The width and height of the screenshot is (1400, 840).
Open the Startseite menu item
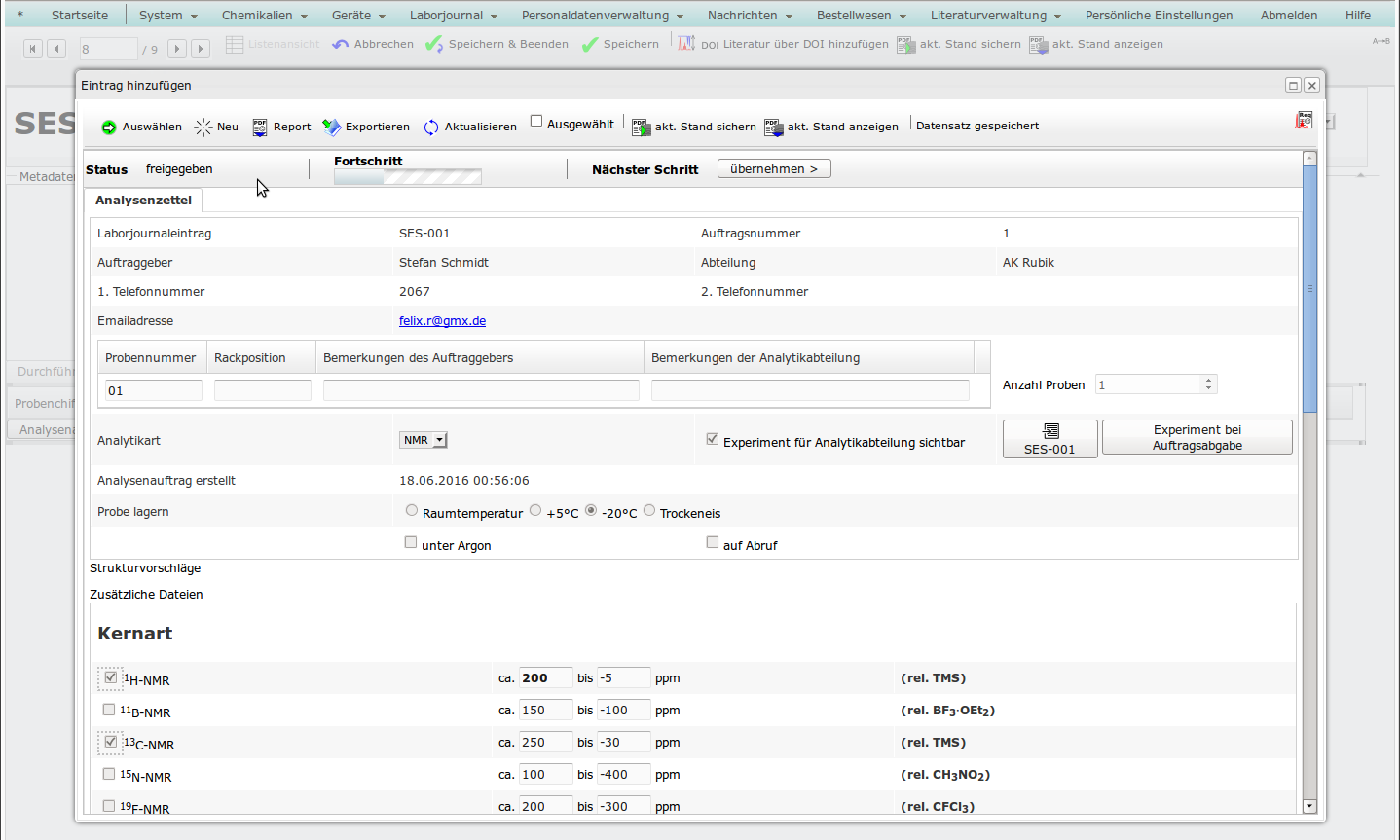point(80,15)
